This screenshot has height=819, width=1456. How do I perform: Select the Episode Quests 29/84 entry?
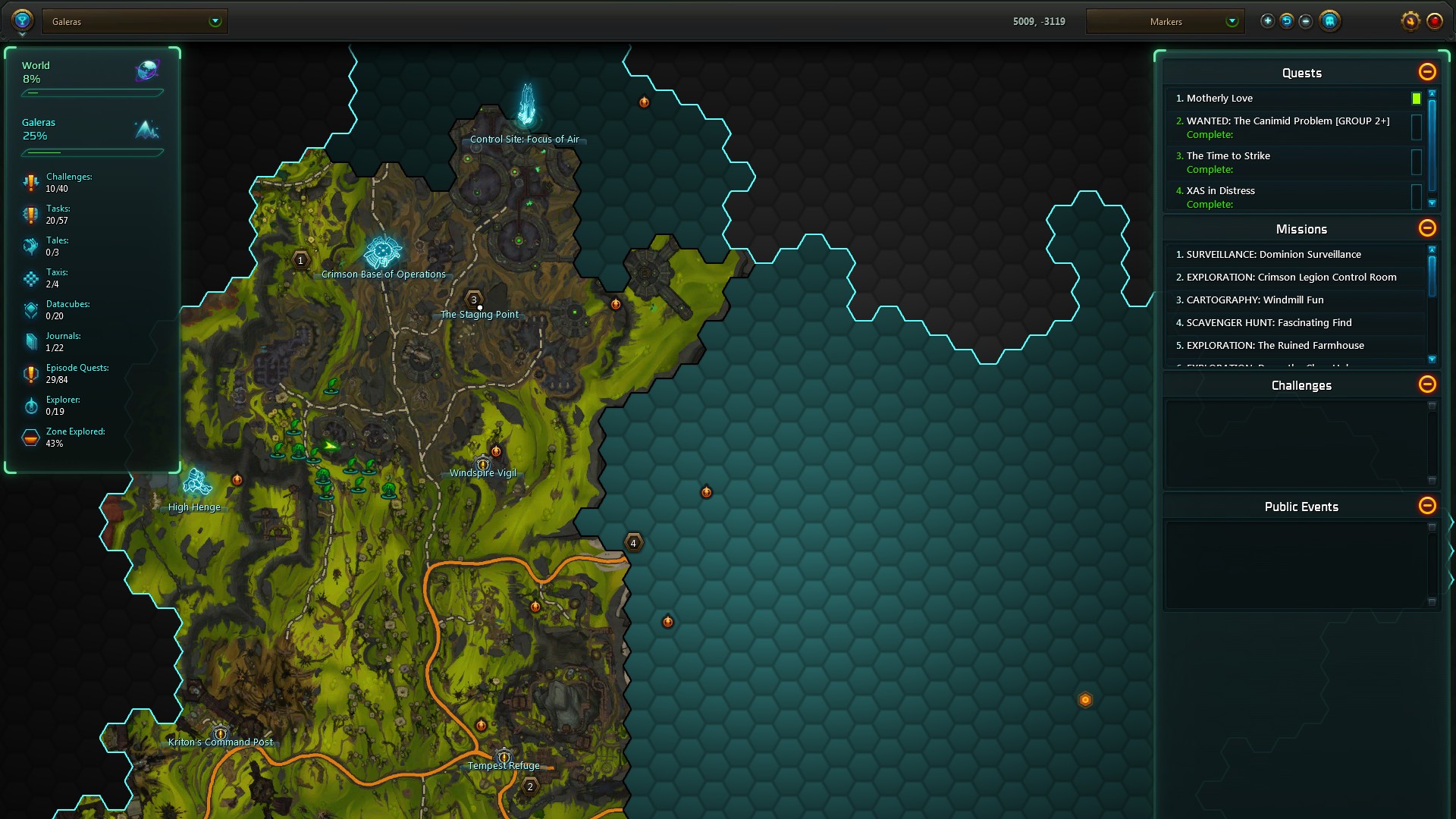(x=77, y=374)
